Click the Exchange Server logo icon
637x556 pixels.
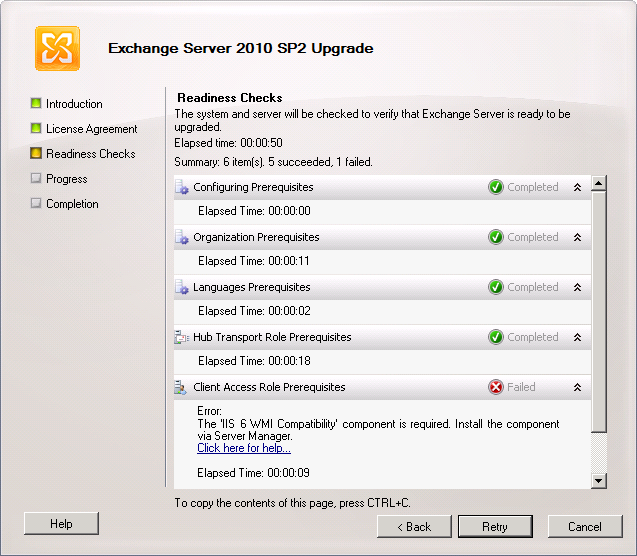coord(57,48)
